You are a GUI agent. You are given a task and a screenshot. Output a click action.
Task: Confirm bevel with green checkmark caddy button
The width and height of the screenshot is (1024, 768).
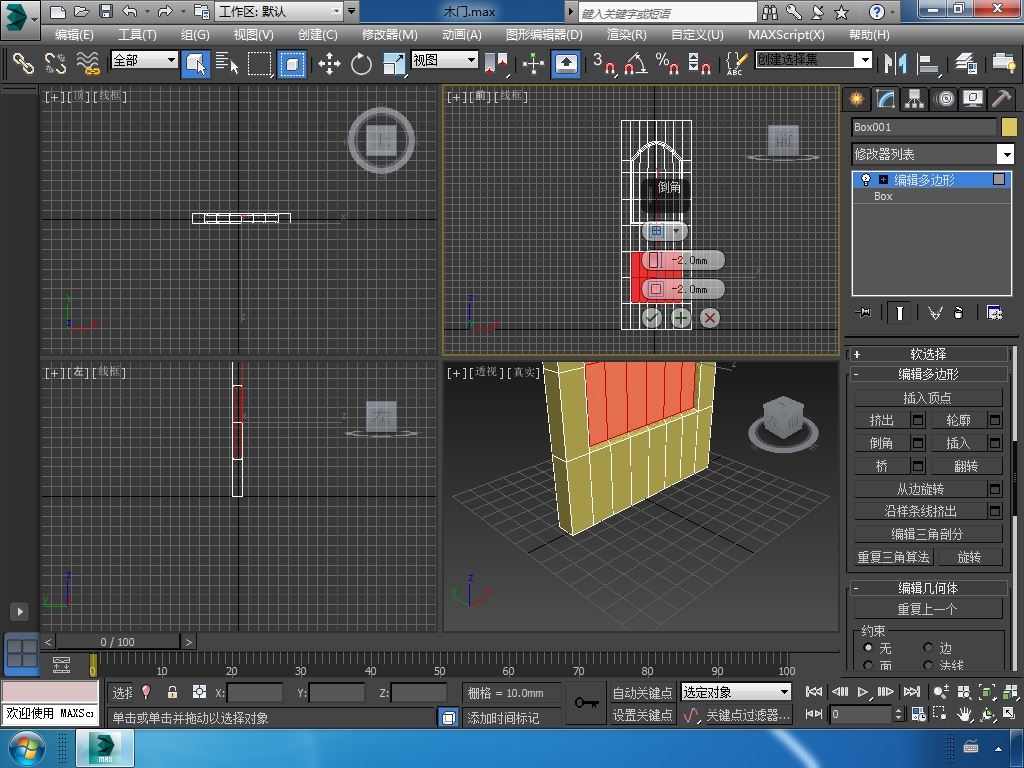(652, 318)
